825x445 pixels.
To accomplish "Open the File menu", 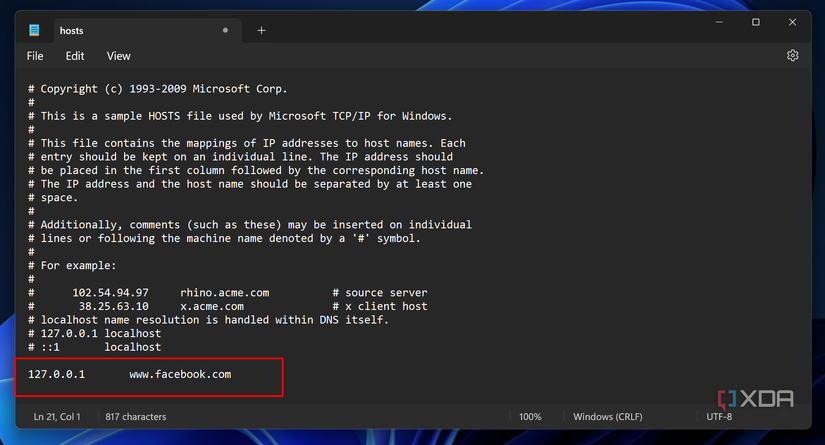I will point(35,56).
